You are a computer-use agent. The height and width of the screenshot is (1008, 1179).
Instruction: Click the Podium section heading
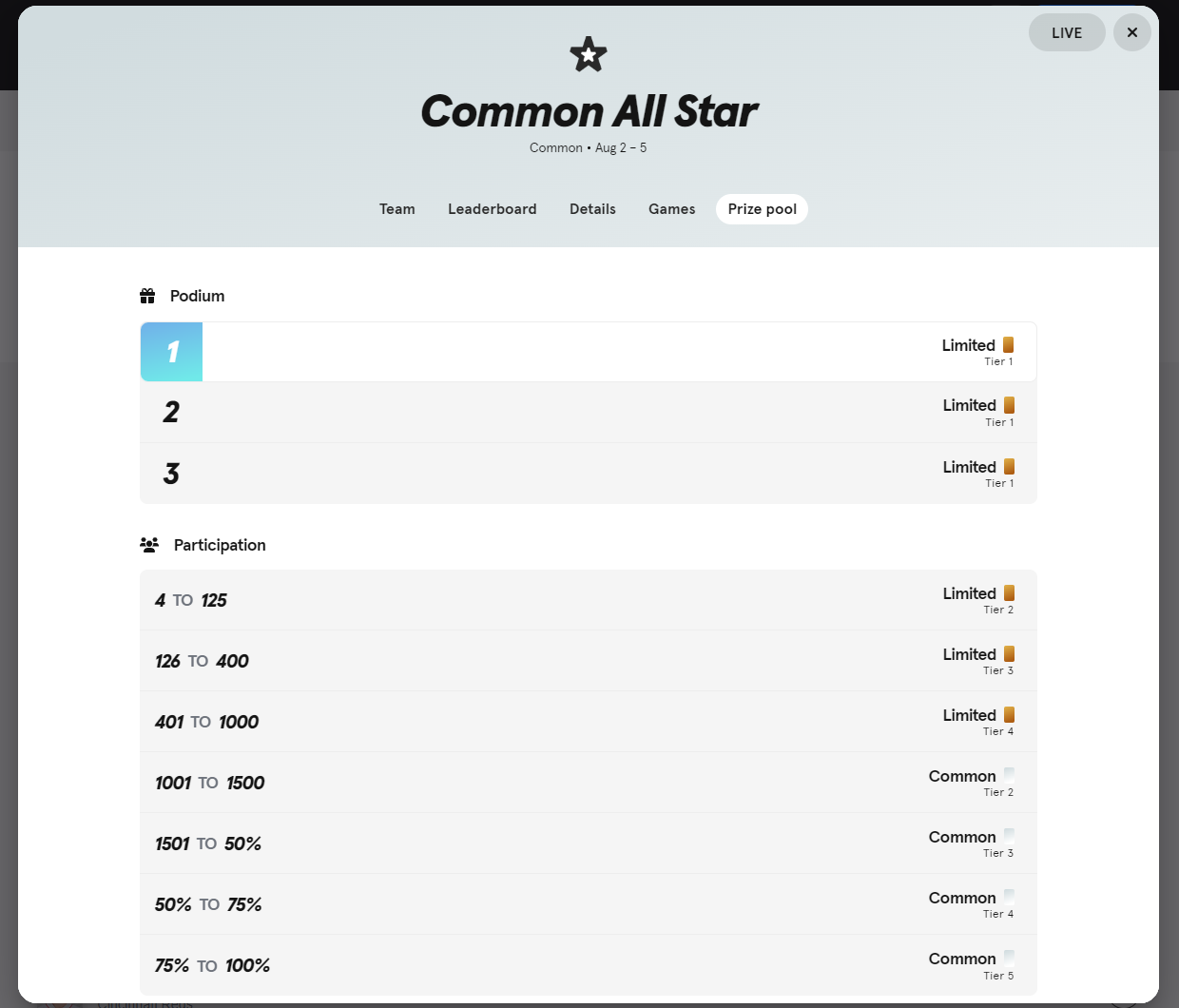coord(198,296)
